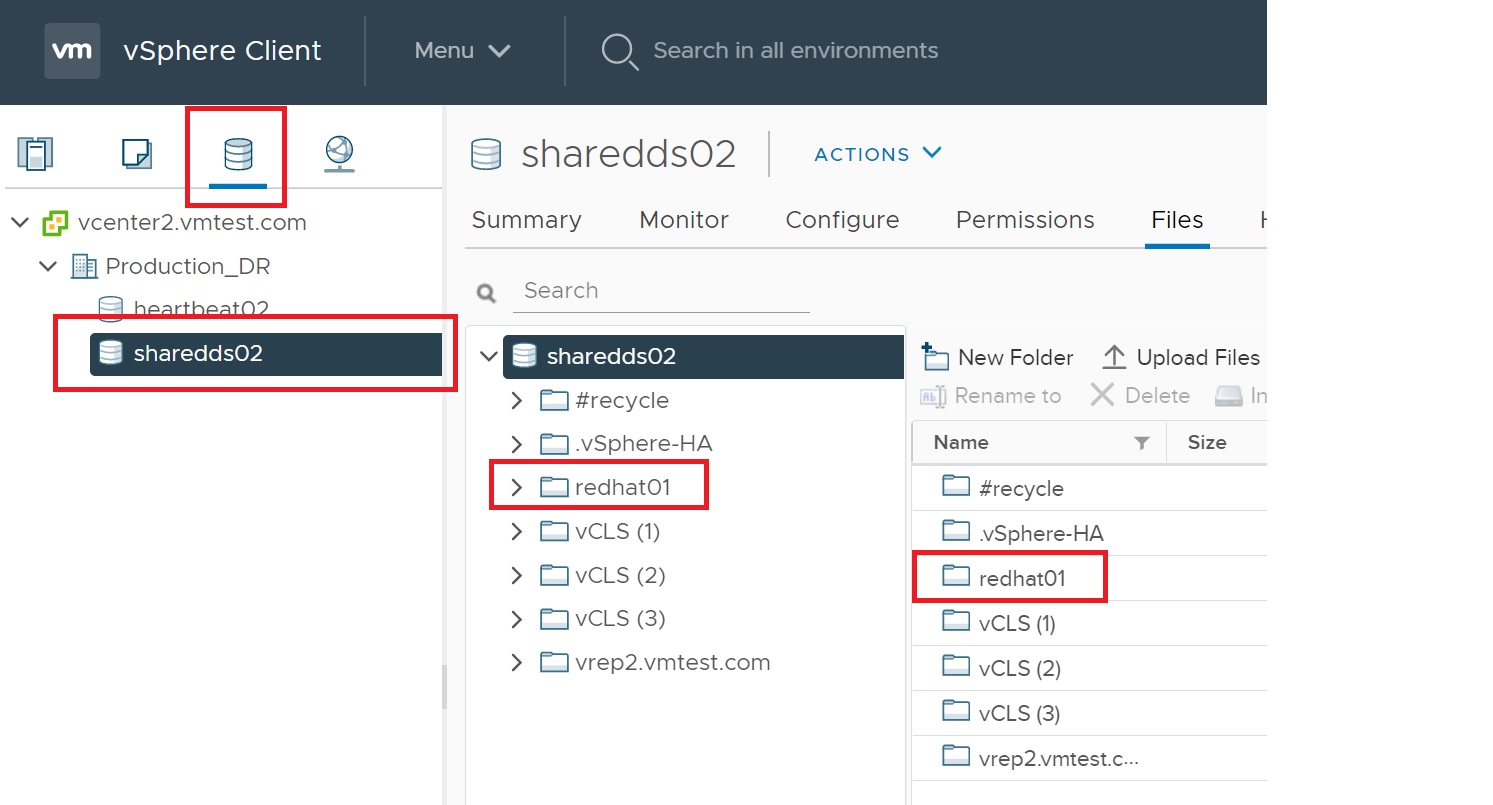Image resolution: width=1493 pixels, height=805 pixels.
Task: Click vCLS (3) folder icon in file list
Action: click(x=957, y=711)
